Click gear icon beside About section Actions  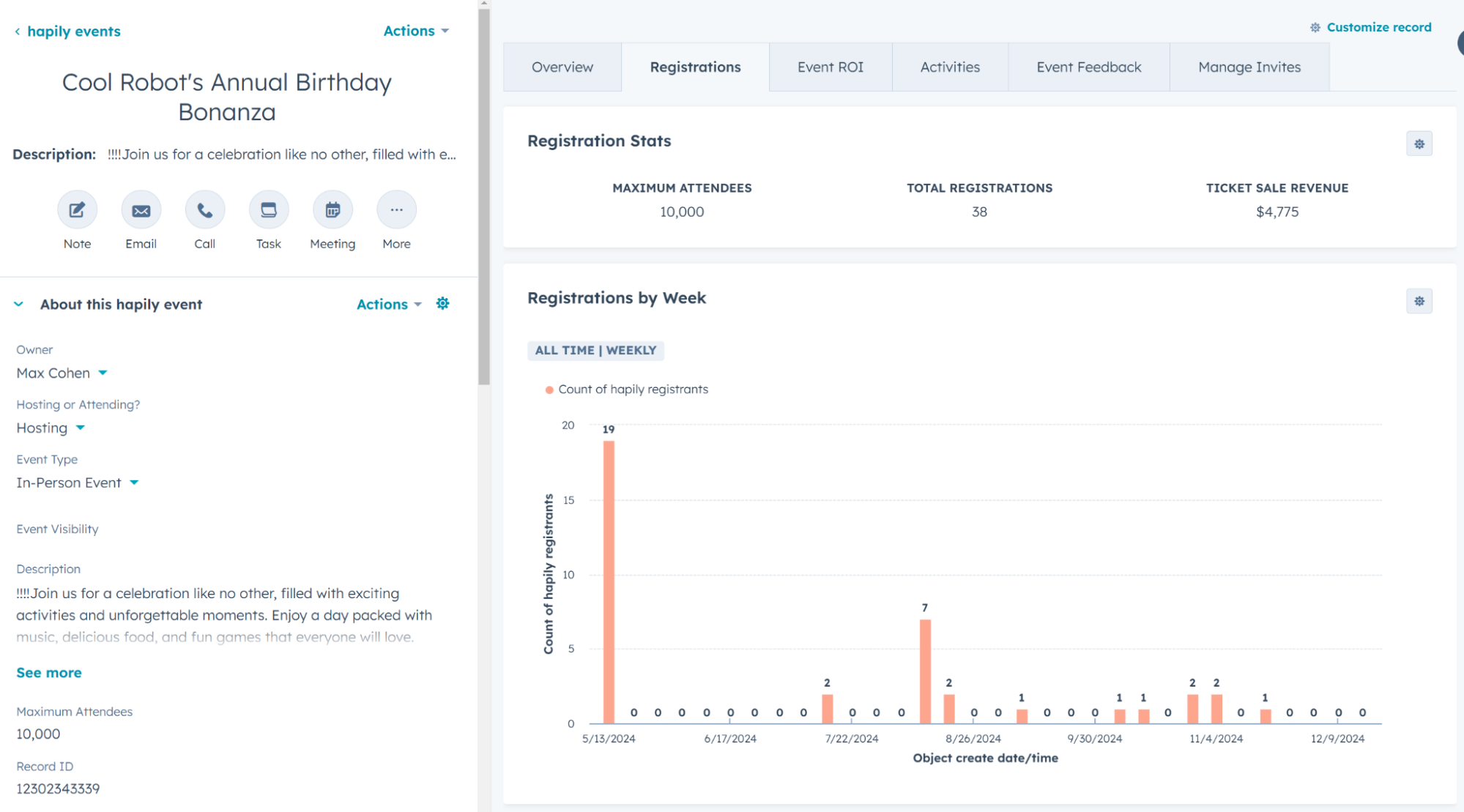click(x=442, y=304)
